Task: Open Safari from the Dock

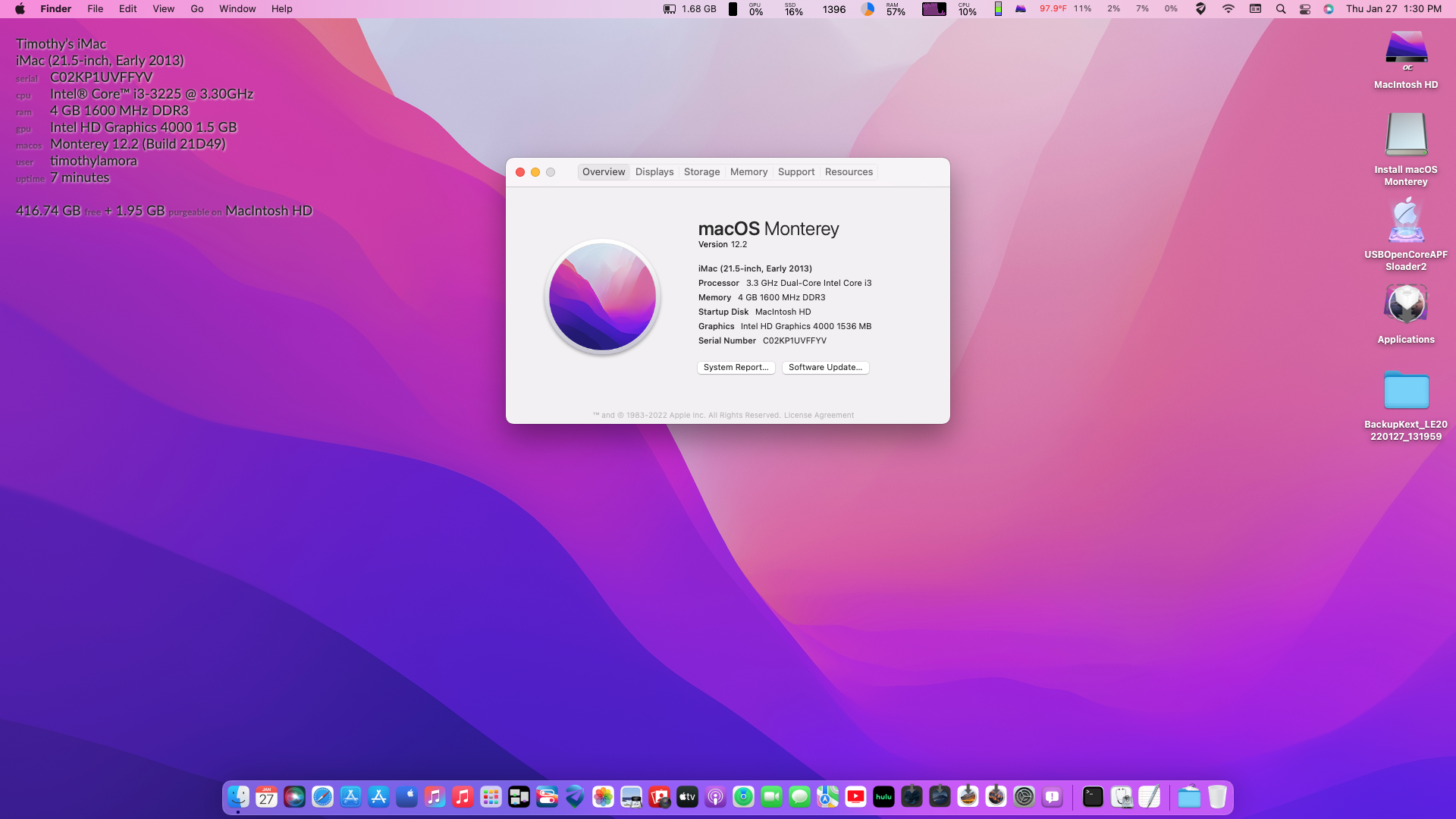Action: pyautogui.click(x=323, y=796)
